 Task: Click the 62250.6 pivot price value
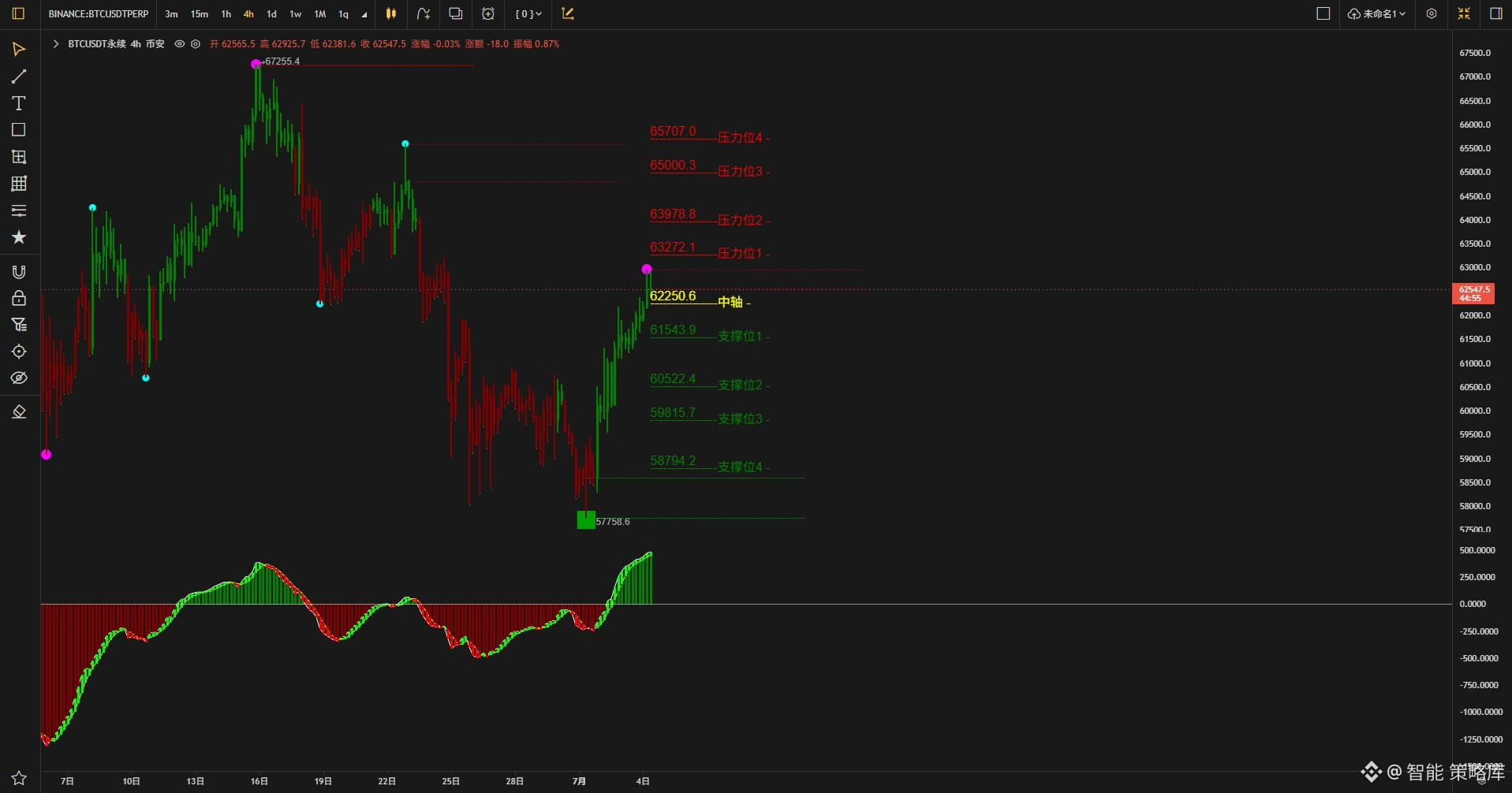(673, 296)
